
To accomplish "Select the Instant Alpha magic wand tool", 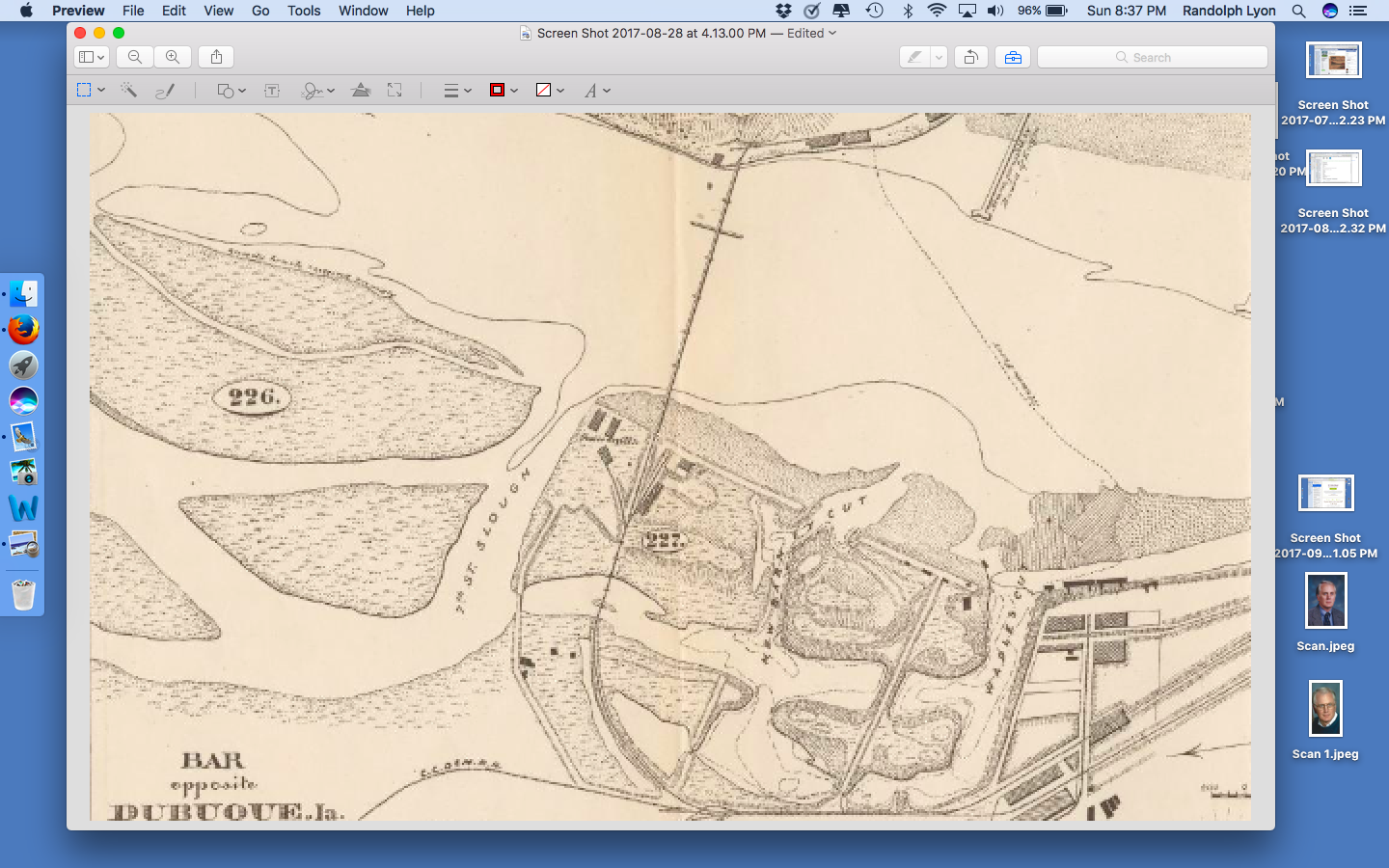I will (127, 90).
